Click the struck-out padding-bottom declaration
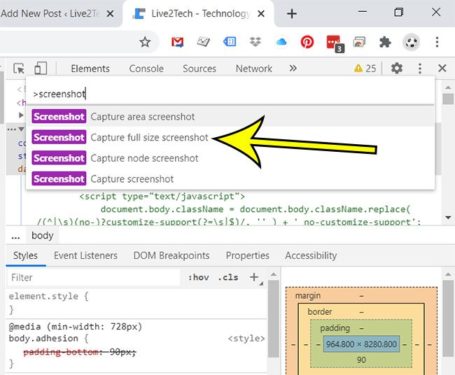455x375 pixels. click(80, 352)
